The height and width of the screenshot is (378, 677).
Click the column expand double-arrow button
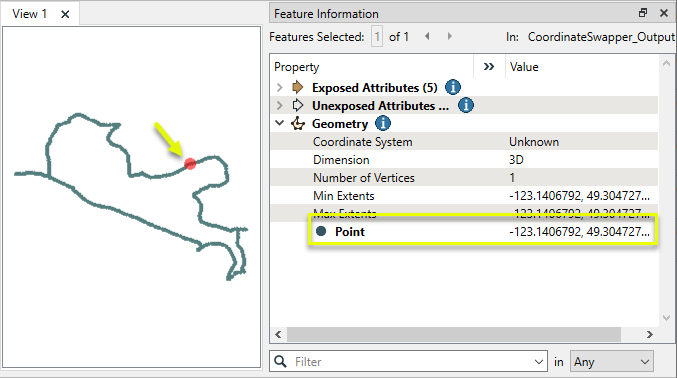point(489,67)
